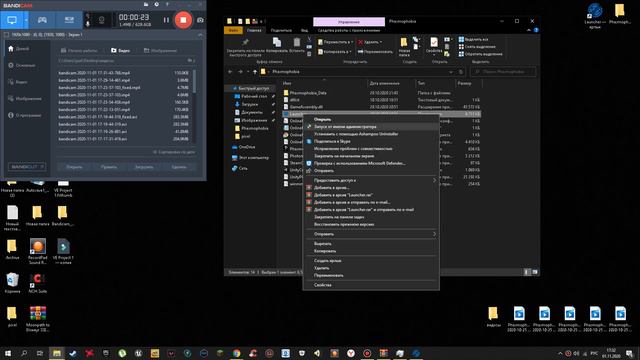640x360 pixels.
Task: Open the output folder icon in Bandicam's title bar
Action: (146, 4)
